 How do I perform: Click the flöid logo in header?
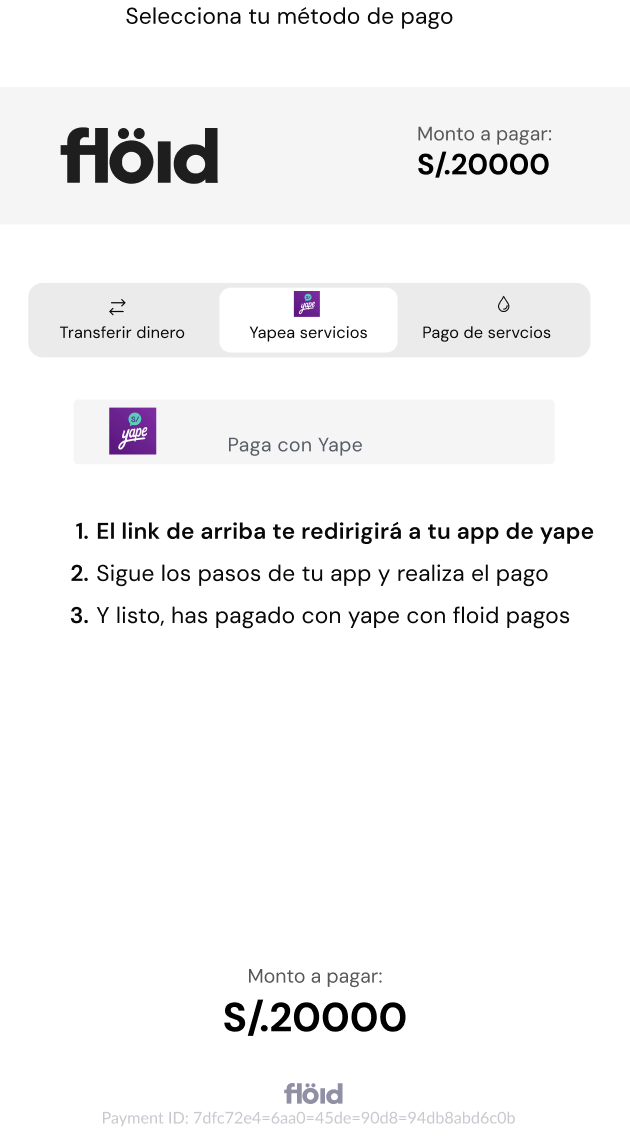(139, 155)
